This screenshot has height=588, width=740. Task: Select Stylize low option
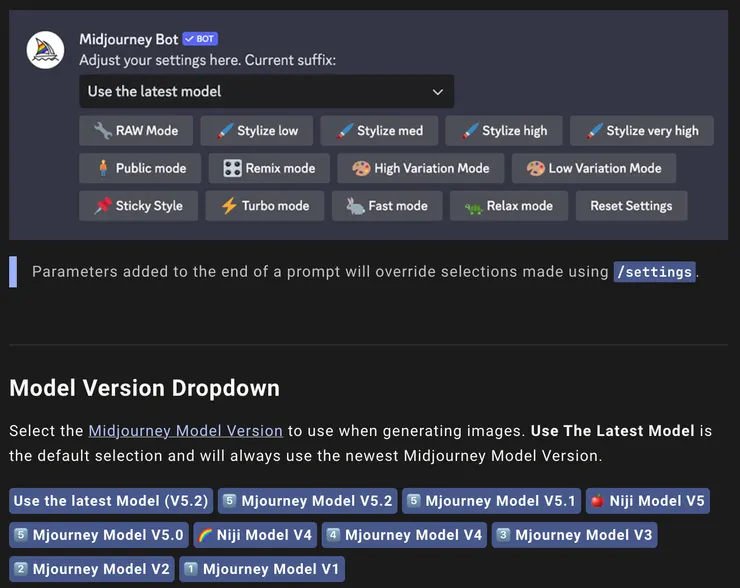(257, 131)
